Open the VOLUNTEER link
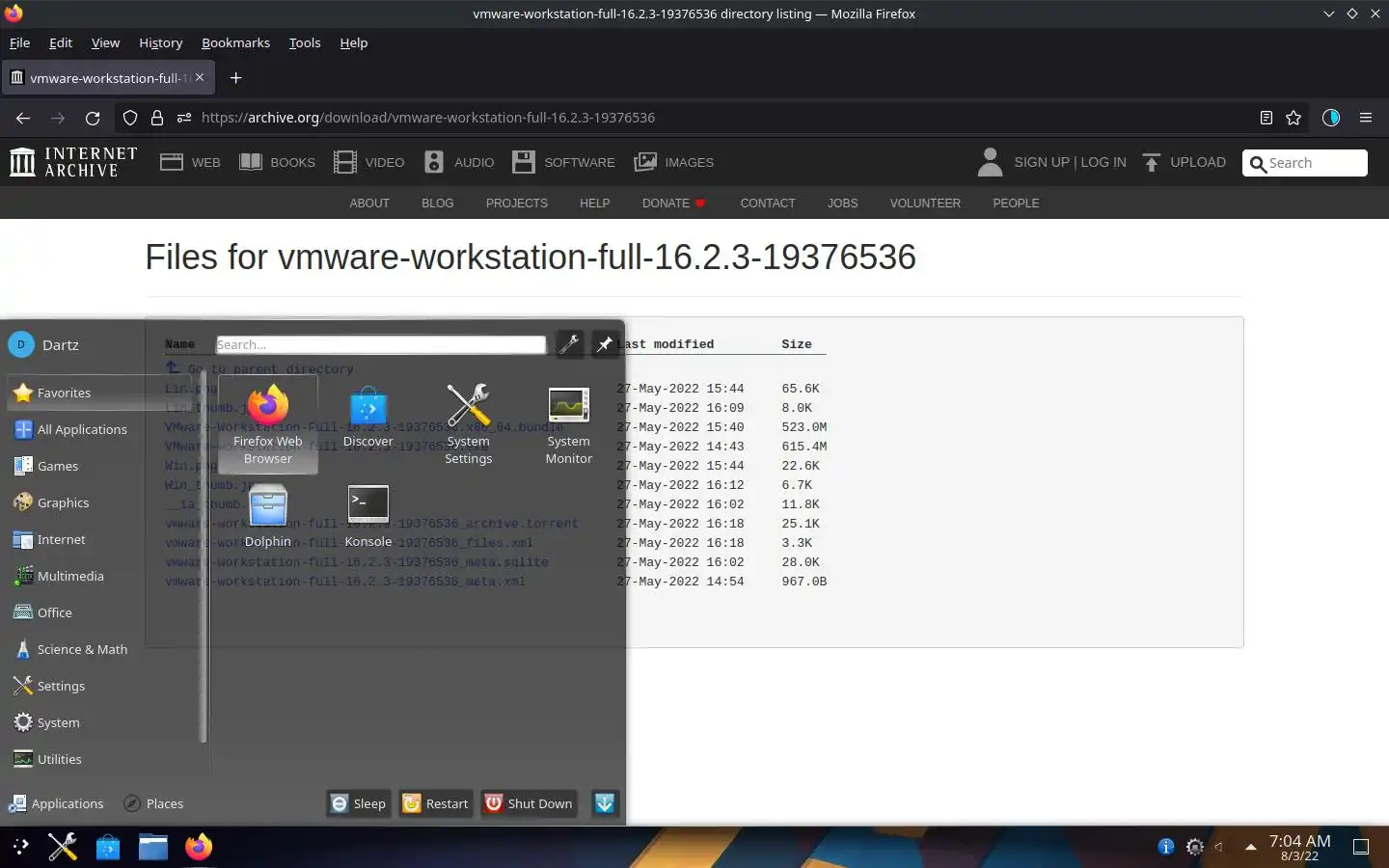The image size is (1389, 868). click(x=925, y=203)
